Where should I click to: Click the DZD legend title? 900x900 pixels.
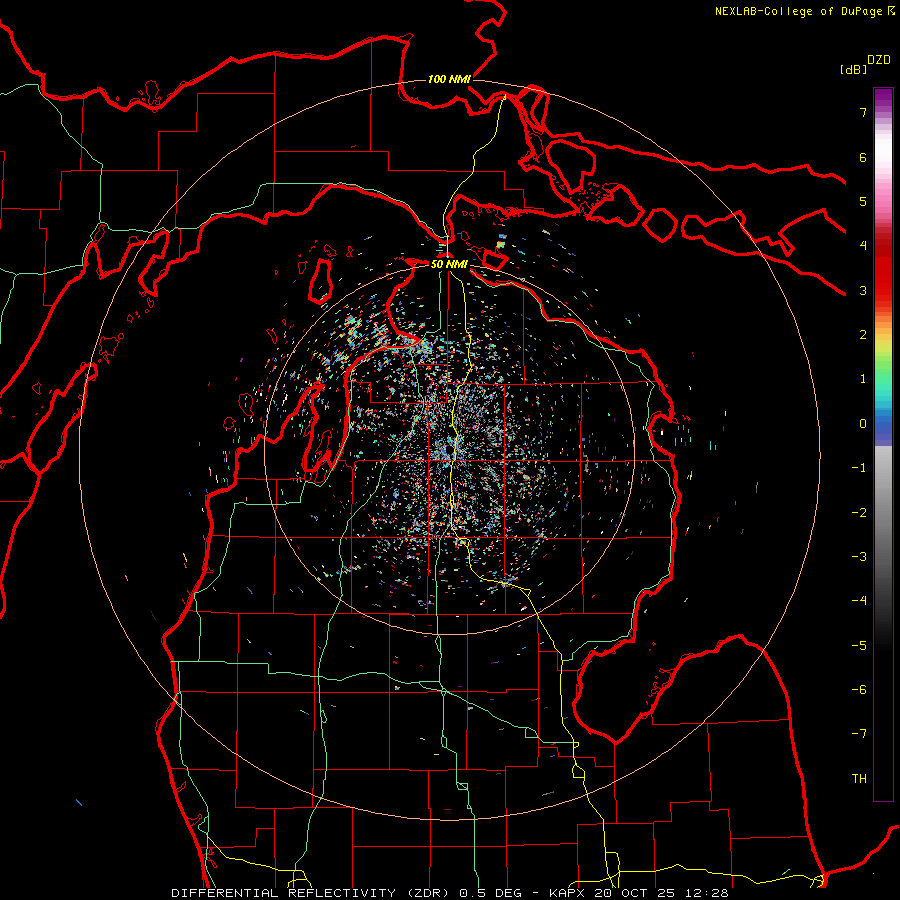click(x=879, y=59)
